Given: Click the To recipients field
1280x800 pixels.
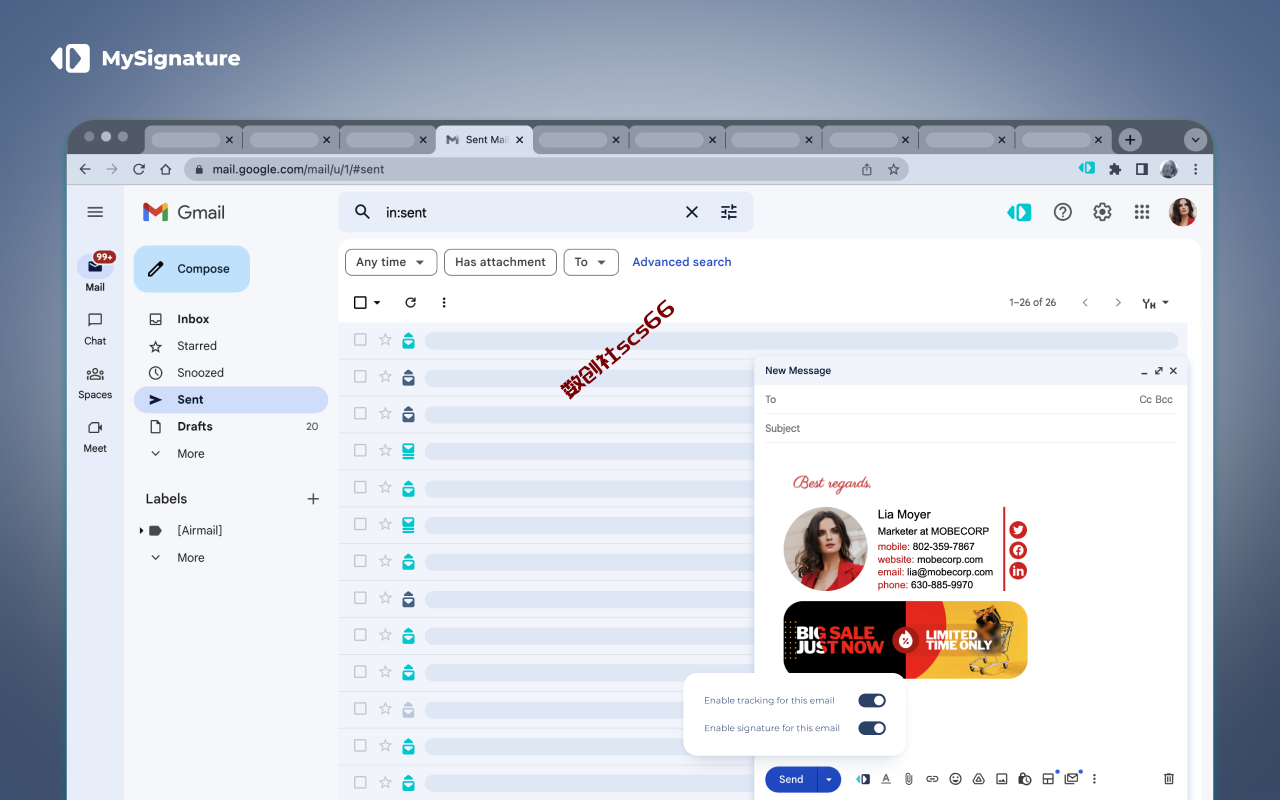Looking at the screenshot, I should (x=950, y=400).
